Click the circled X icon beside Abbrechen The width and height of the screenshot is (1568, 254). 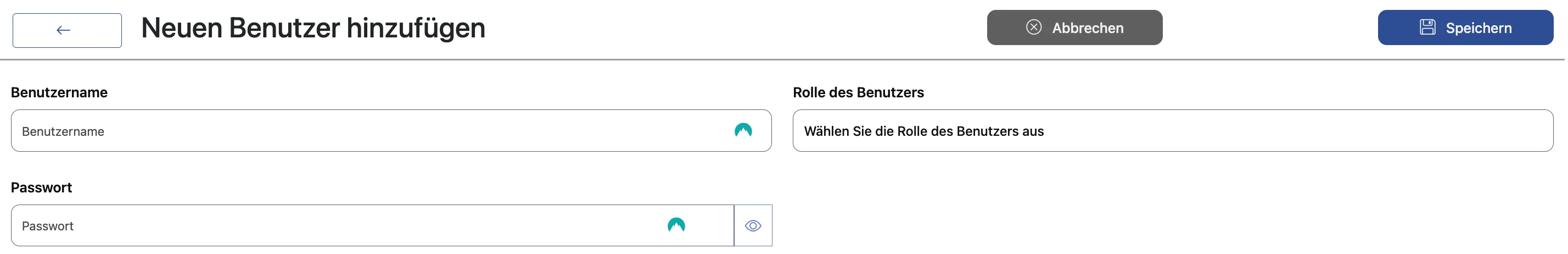click(x=1034, y=27)
